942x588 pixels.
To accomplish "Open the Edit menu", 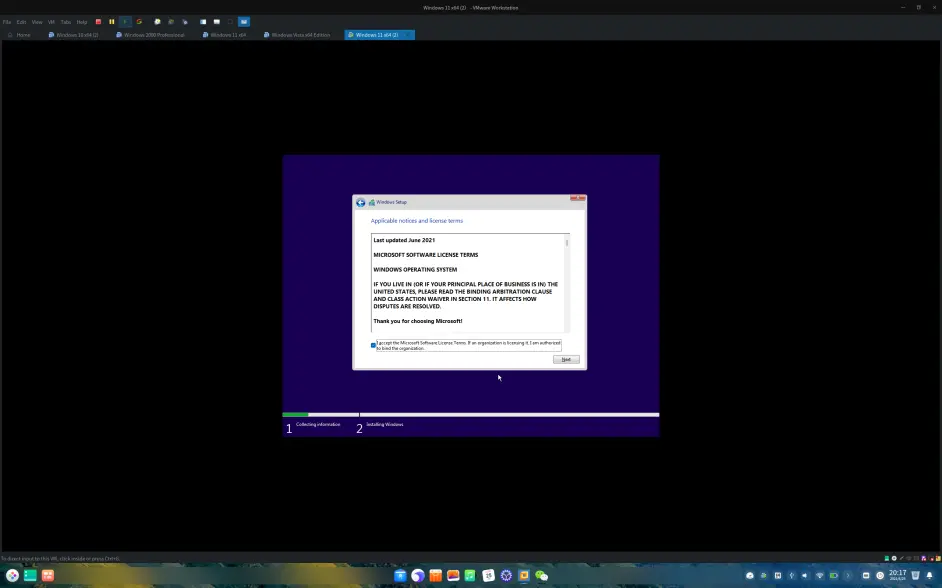I will [22, 22].
